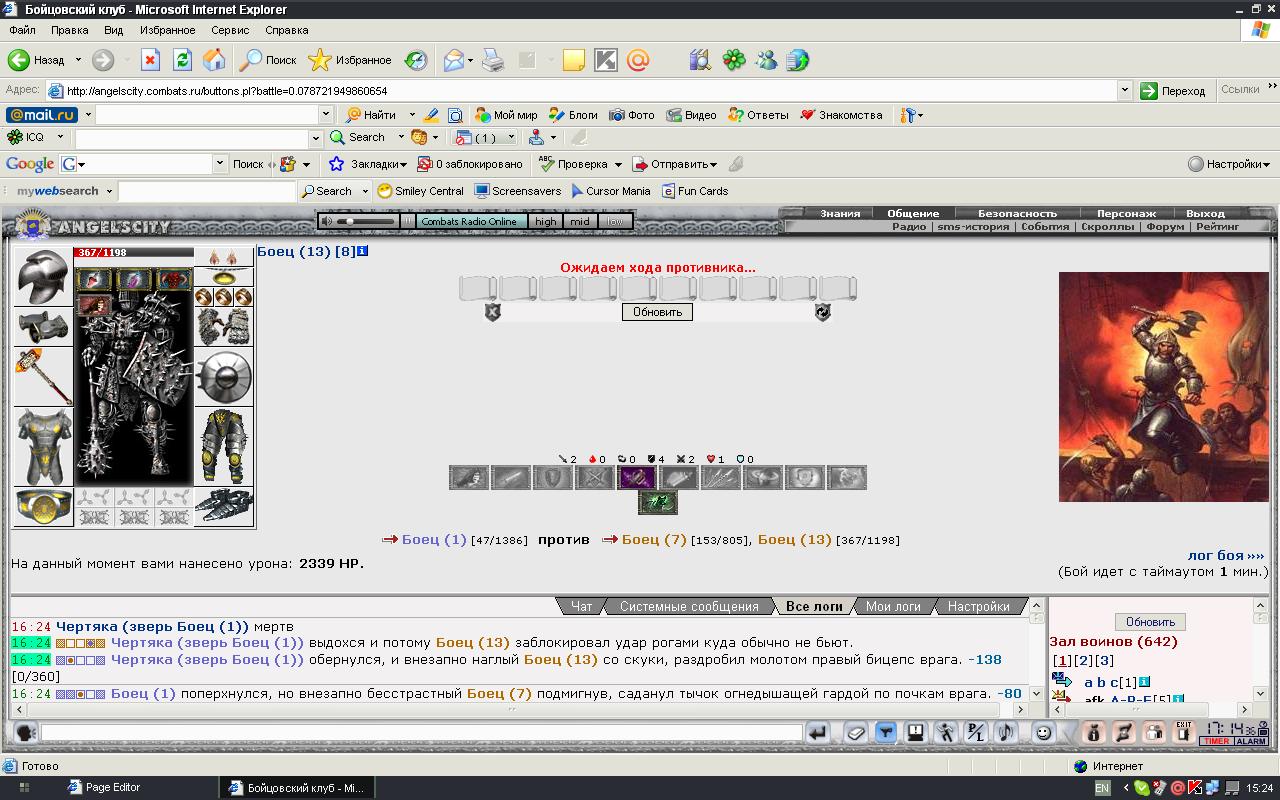
Task: Open the Настройки chat tab
Action: pos(978,606)
